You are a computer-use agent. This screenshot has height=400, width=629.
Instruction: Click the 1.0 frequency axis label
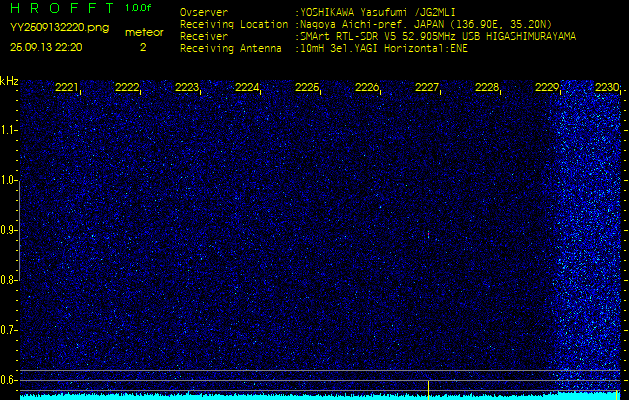point(9,180)
